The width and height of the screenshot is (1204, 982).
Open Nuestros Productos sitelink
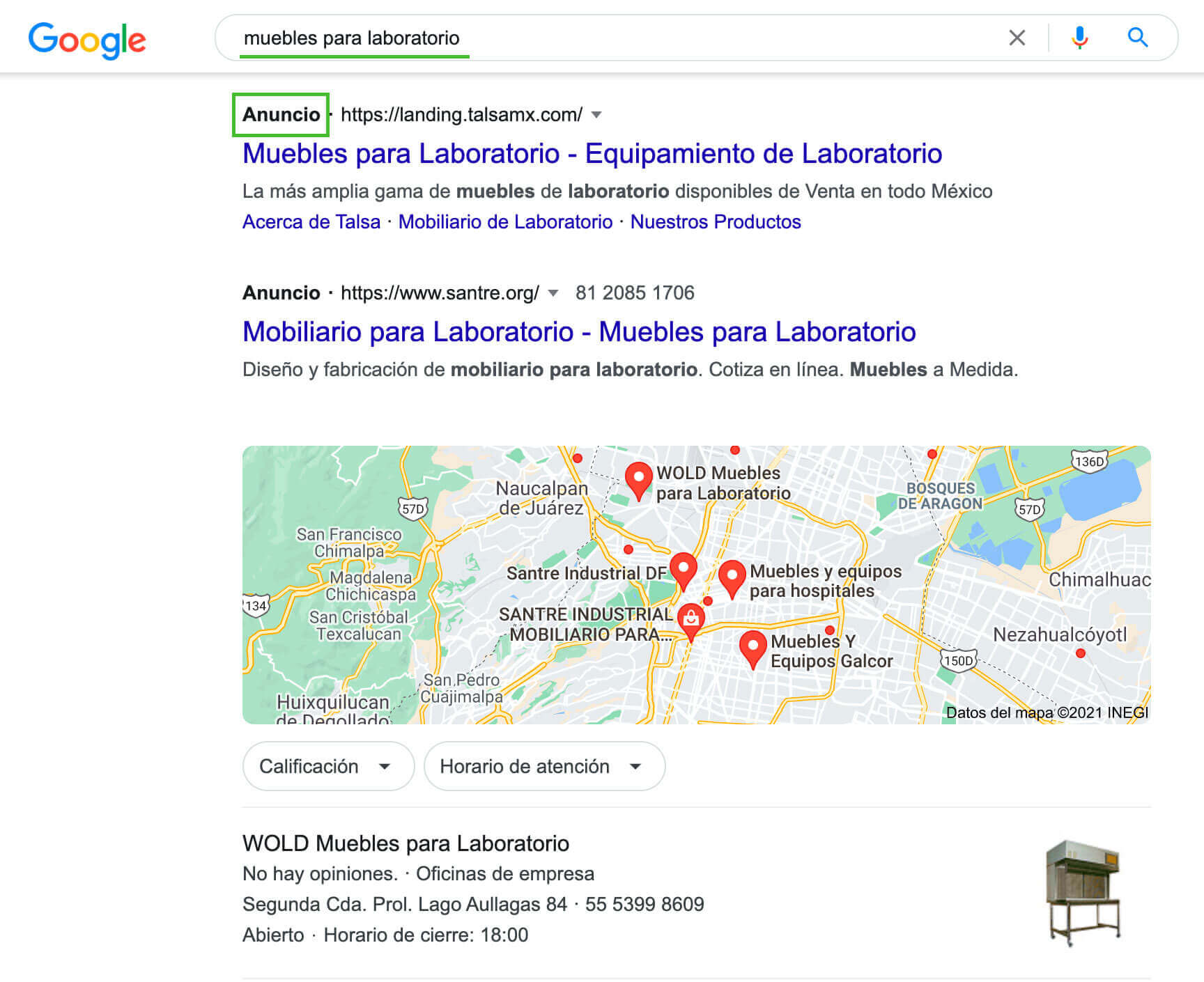(716, 221)
